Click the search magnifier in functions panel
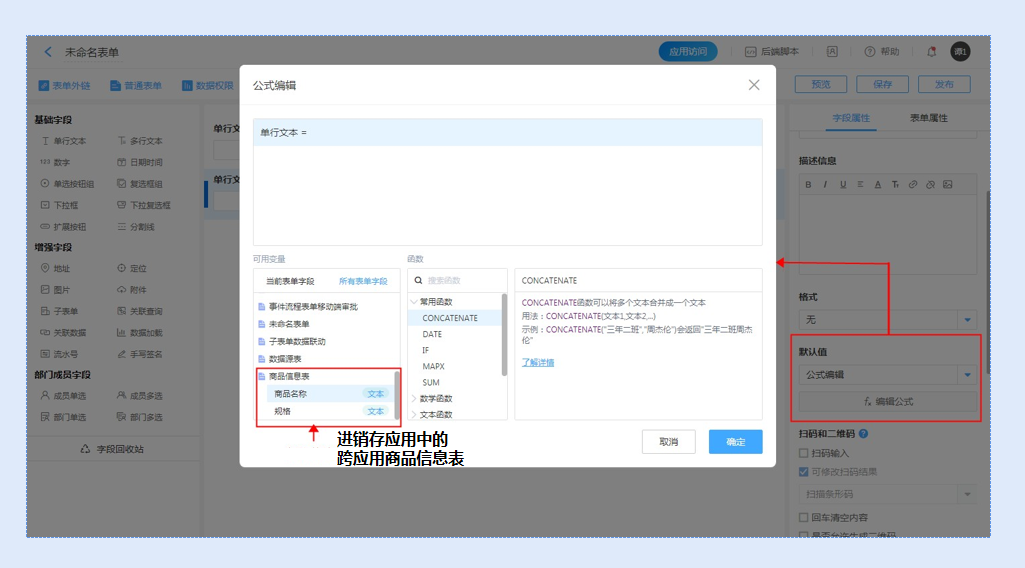1025x568 pixels. pos(418,281)
